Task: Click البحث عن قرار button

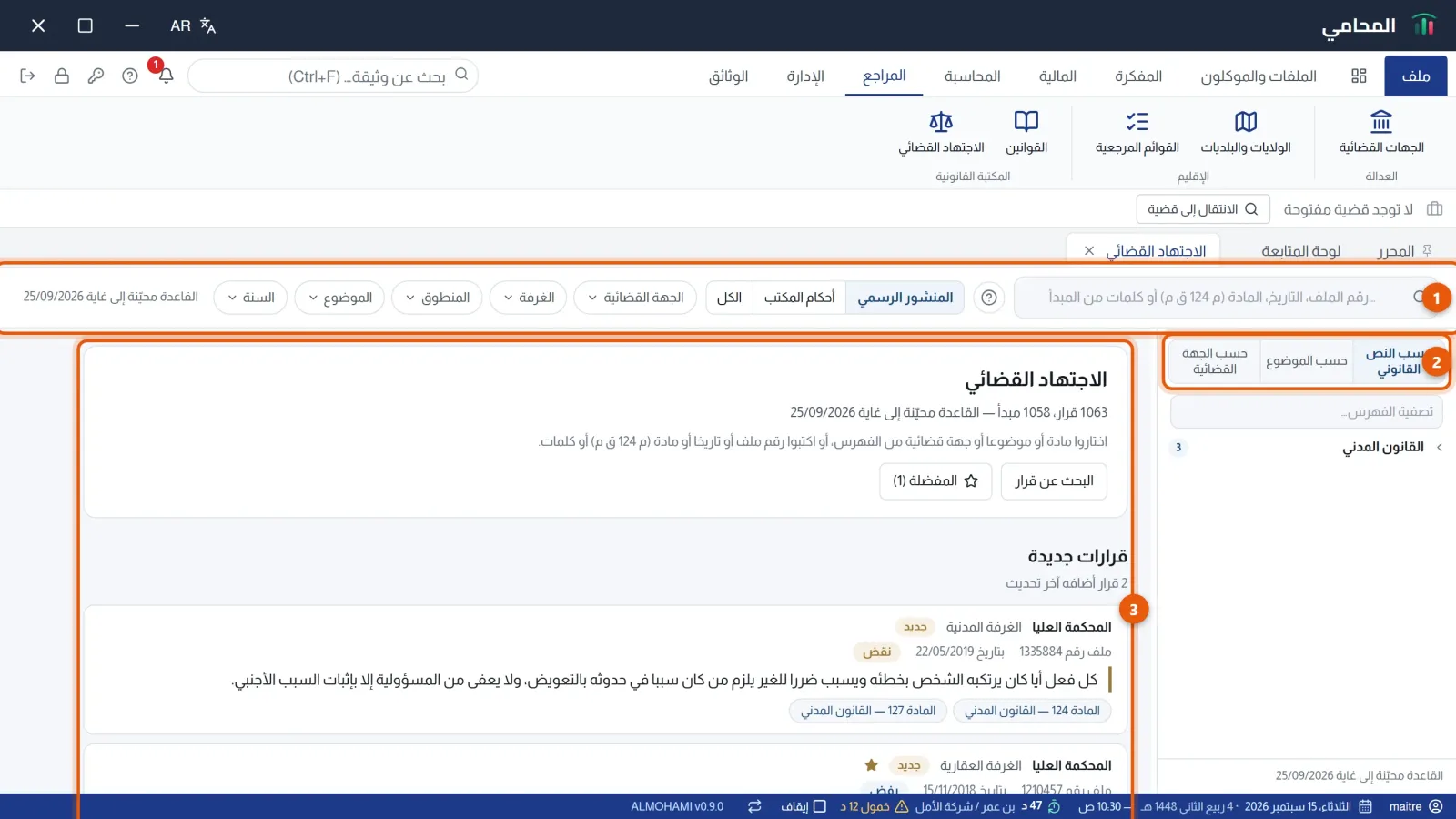Action: pyautogui.click(x=1054, y=480)
